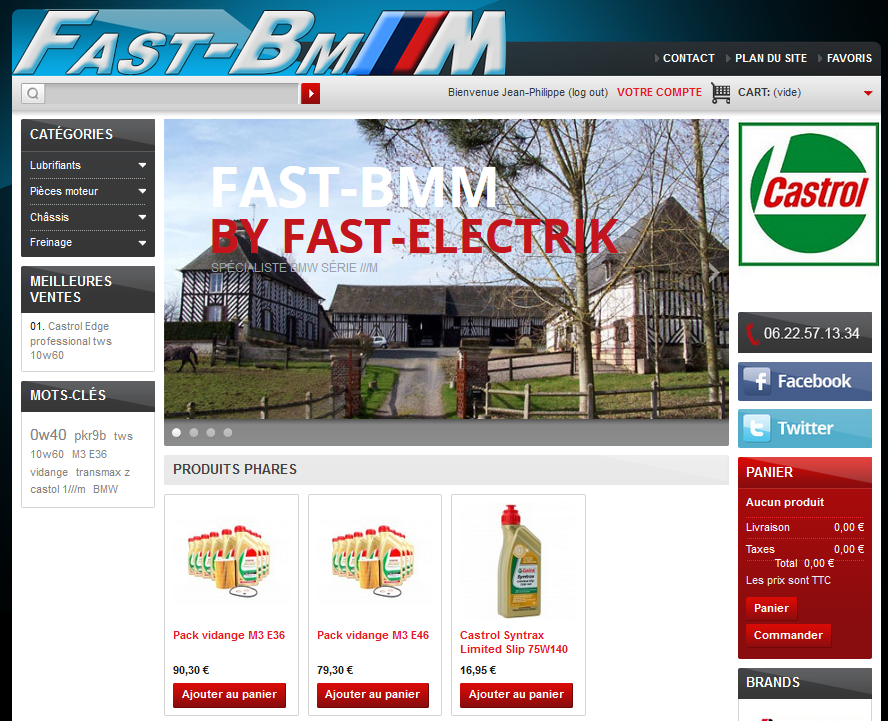Click the 90,30 € price
Viewport: 888px width, 721px height.
[x=191, y=670]
